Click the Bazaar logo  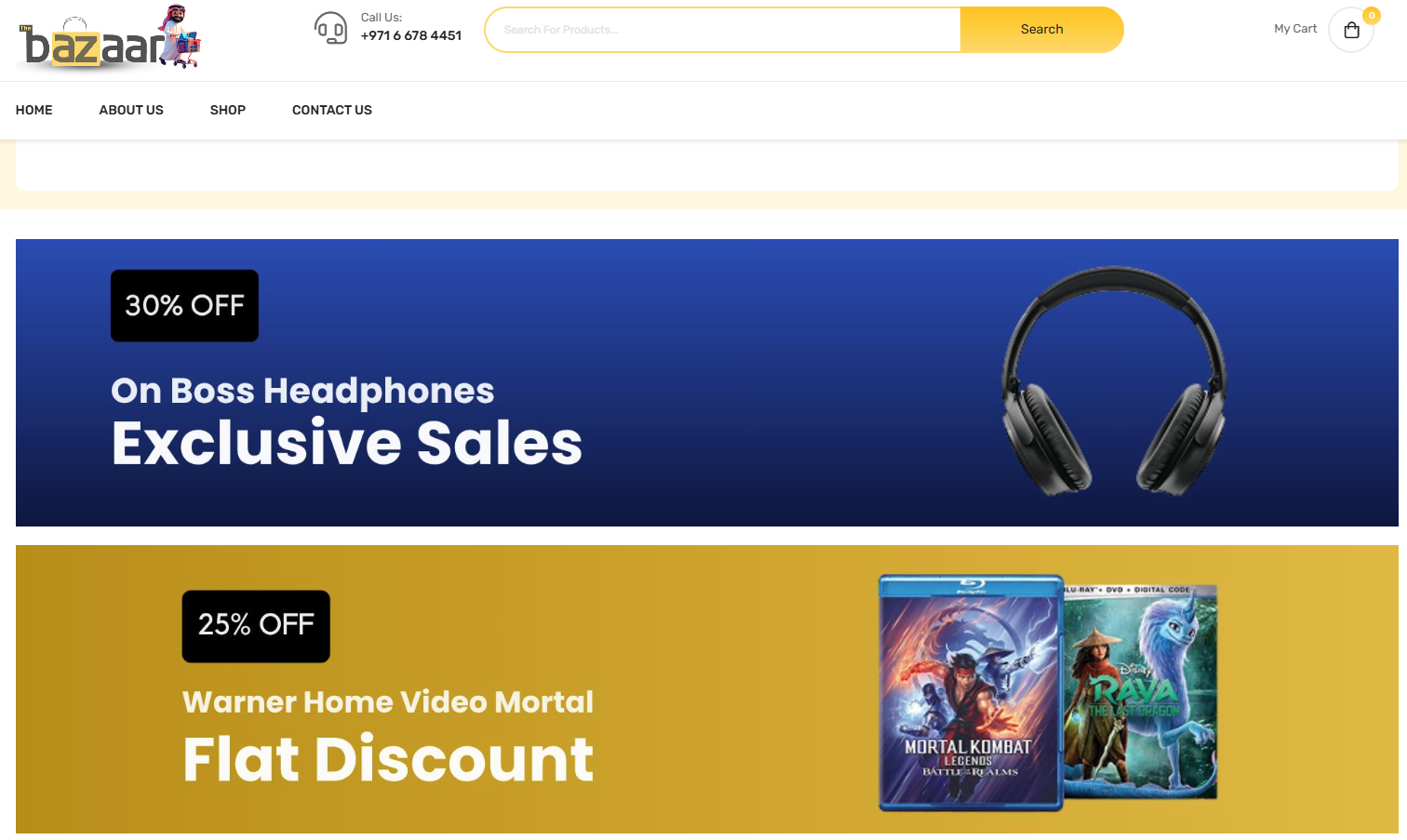(x=110, y=37)
